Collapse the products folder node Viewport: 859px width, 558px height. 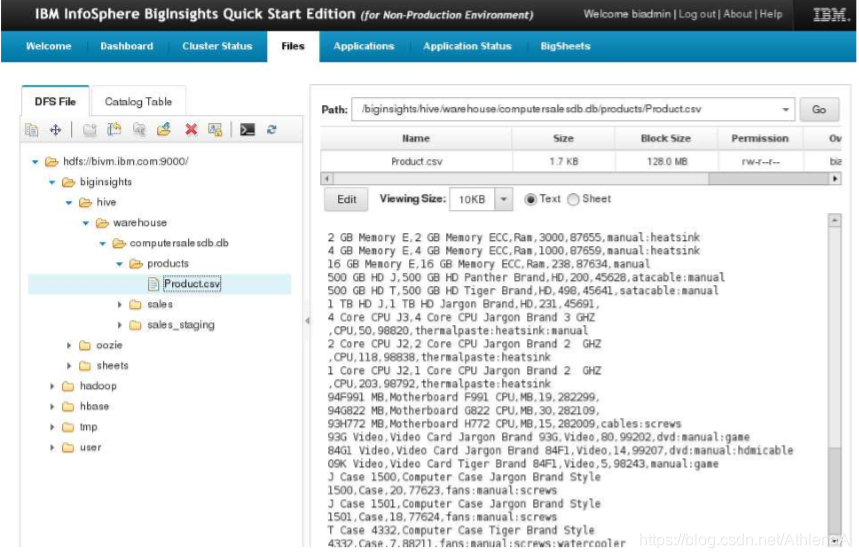click(119, 264)
